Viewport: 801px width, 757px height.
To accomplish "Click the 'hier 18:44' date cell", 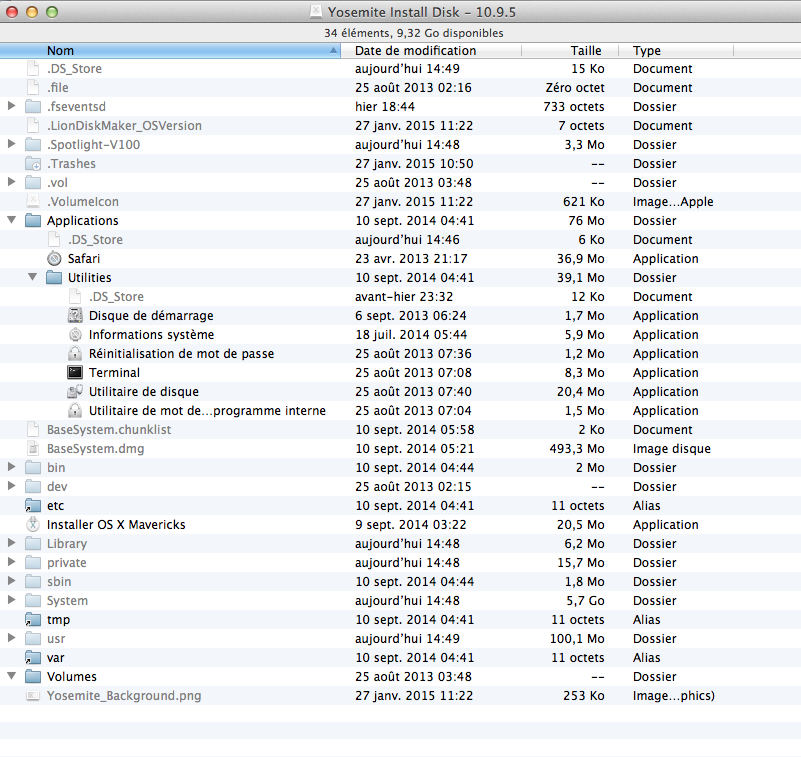I will (x=385, y=107).
